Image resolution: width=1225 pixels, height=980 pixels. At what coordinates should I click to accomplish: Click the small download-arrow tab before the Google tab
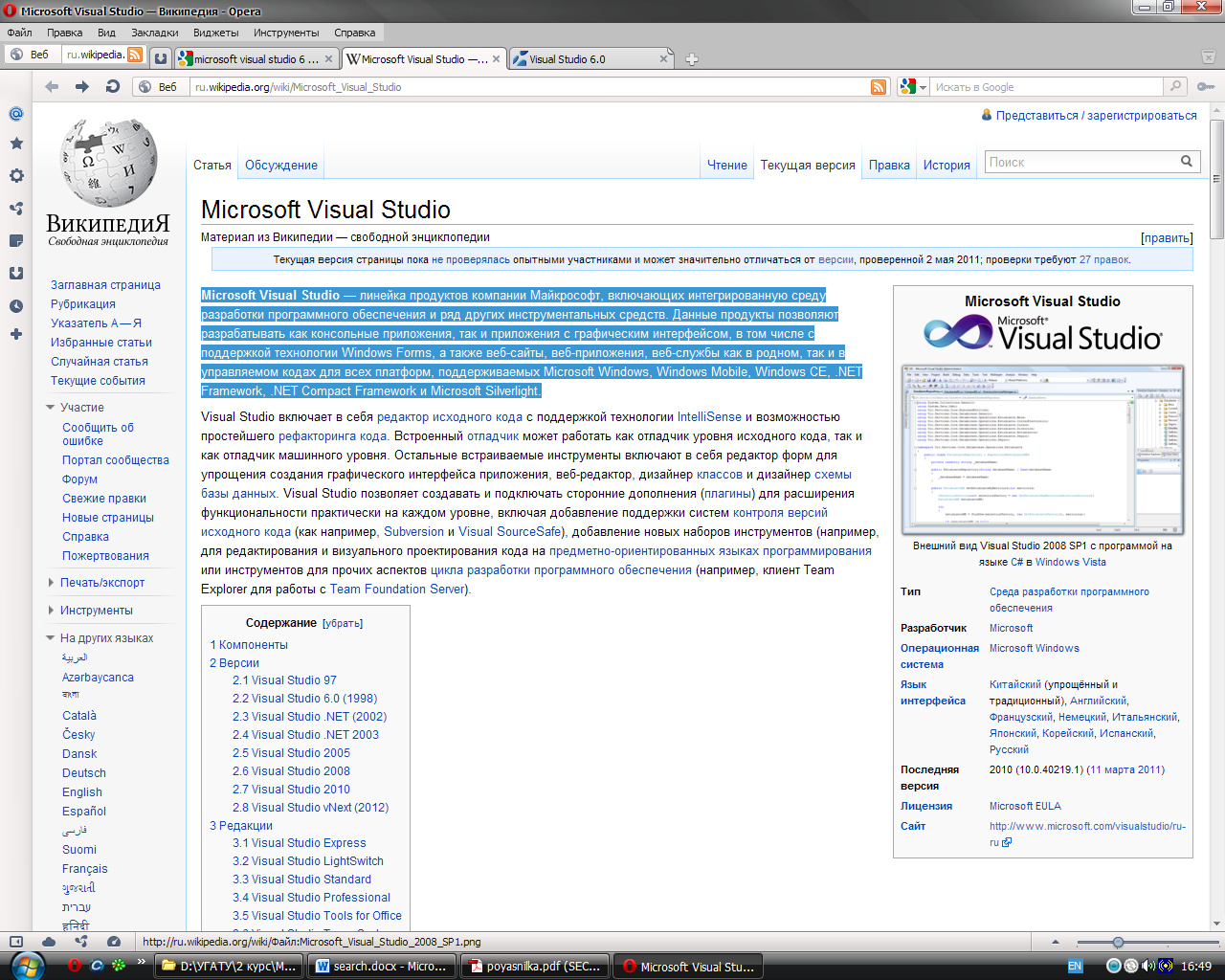point(161,59)
